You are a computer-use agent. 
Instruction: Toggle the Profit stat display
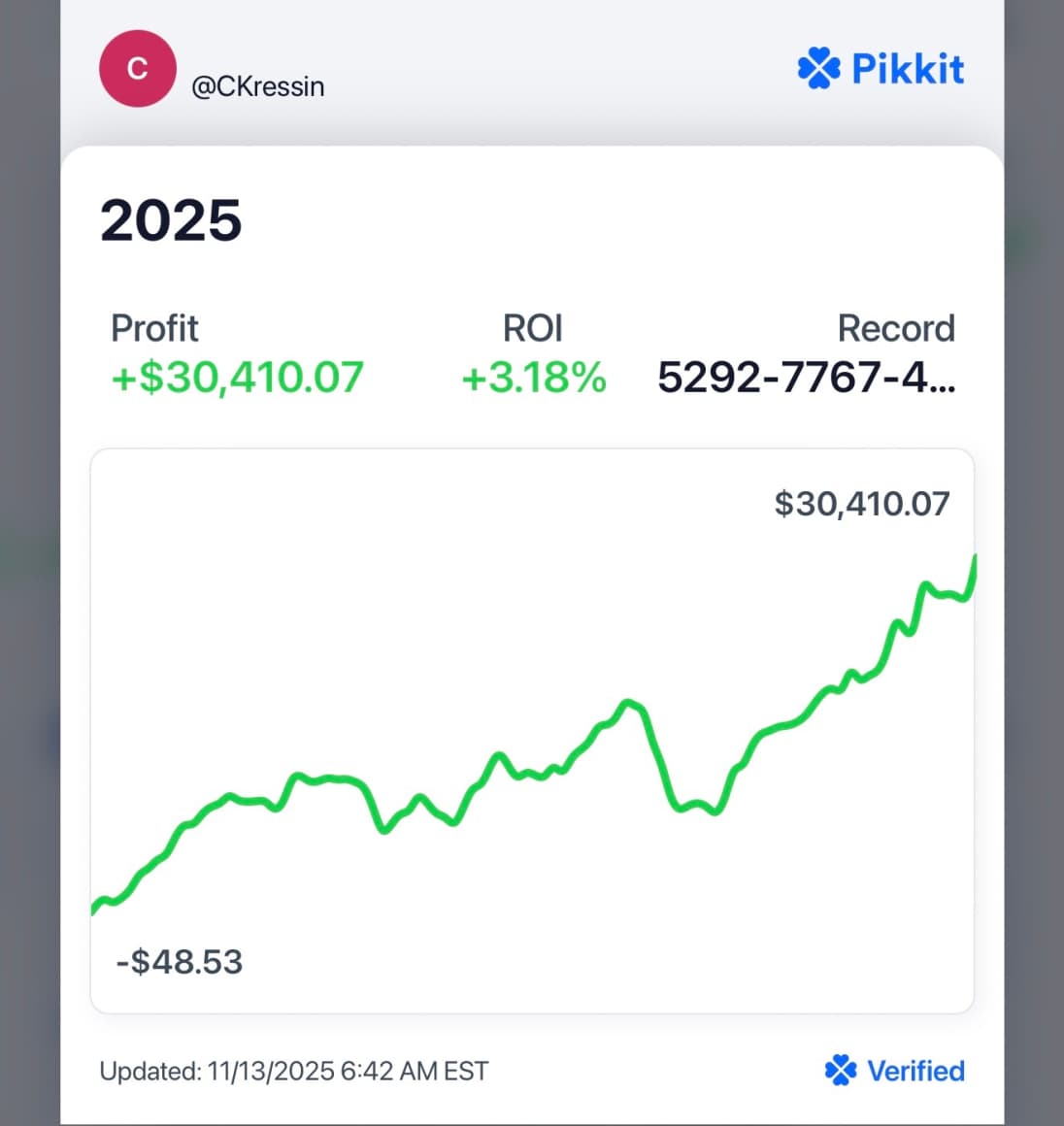click(x=237, y=378)
